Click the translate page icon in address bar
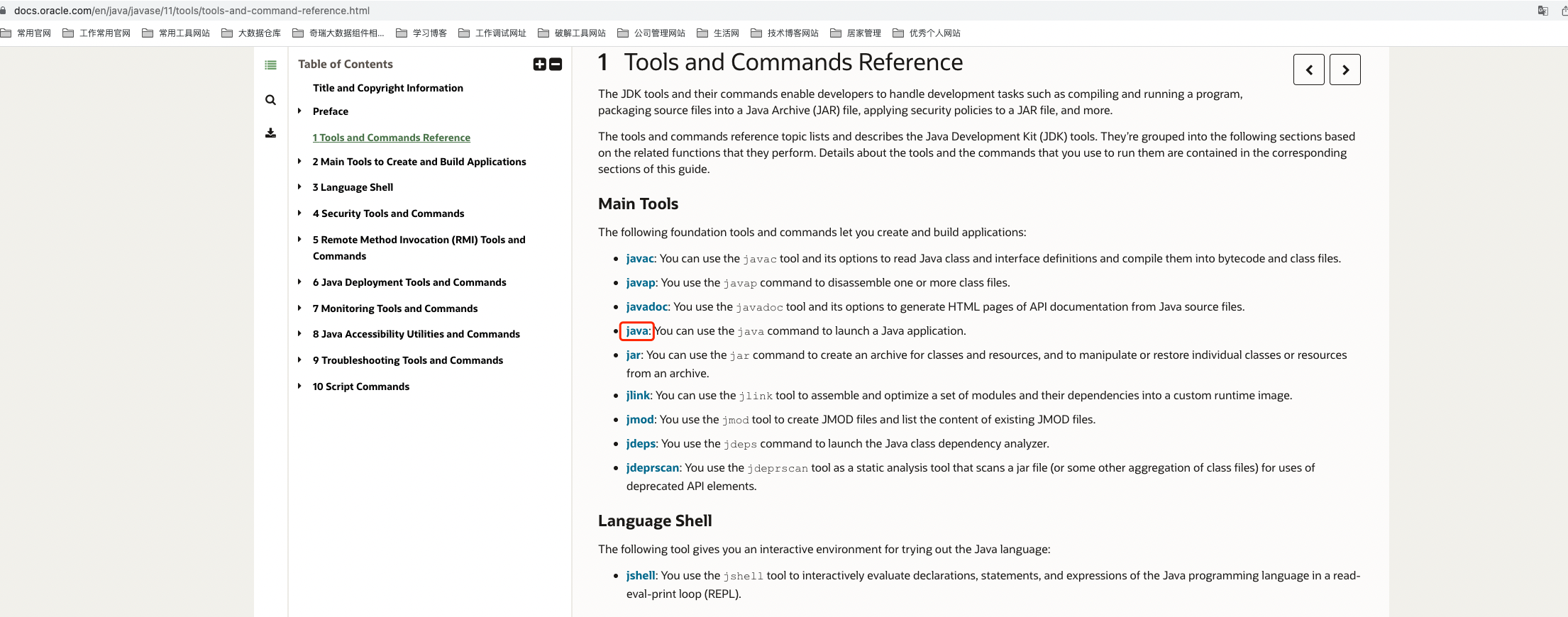Screen dimensions: 1568x617 pos(1542,11)
